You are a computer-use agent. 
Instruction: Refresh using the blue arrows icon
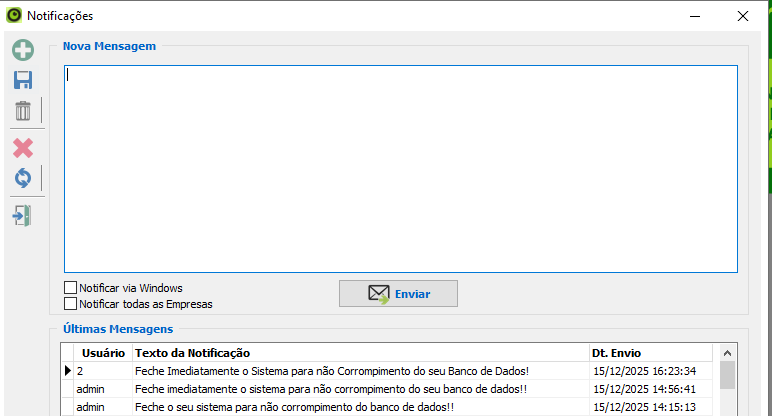click(23, 178)
